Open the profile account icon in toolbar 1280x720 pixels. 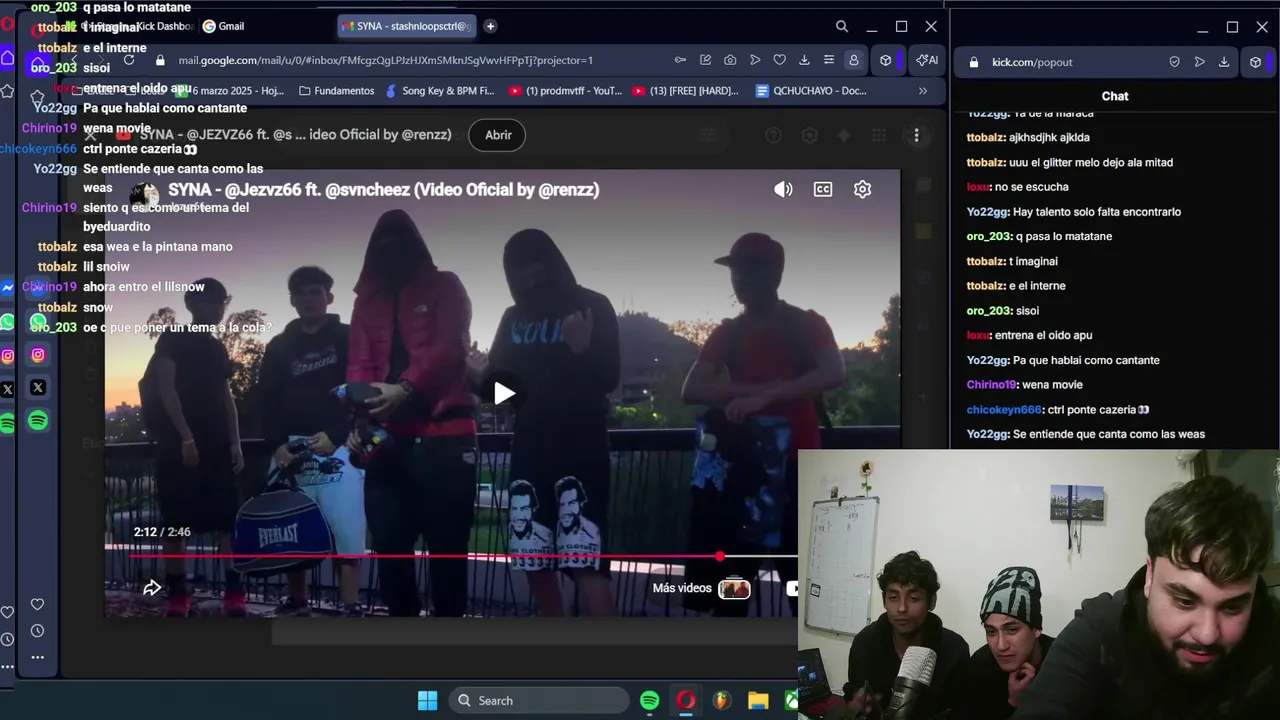853,60
